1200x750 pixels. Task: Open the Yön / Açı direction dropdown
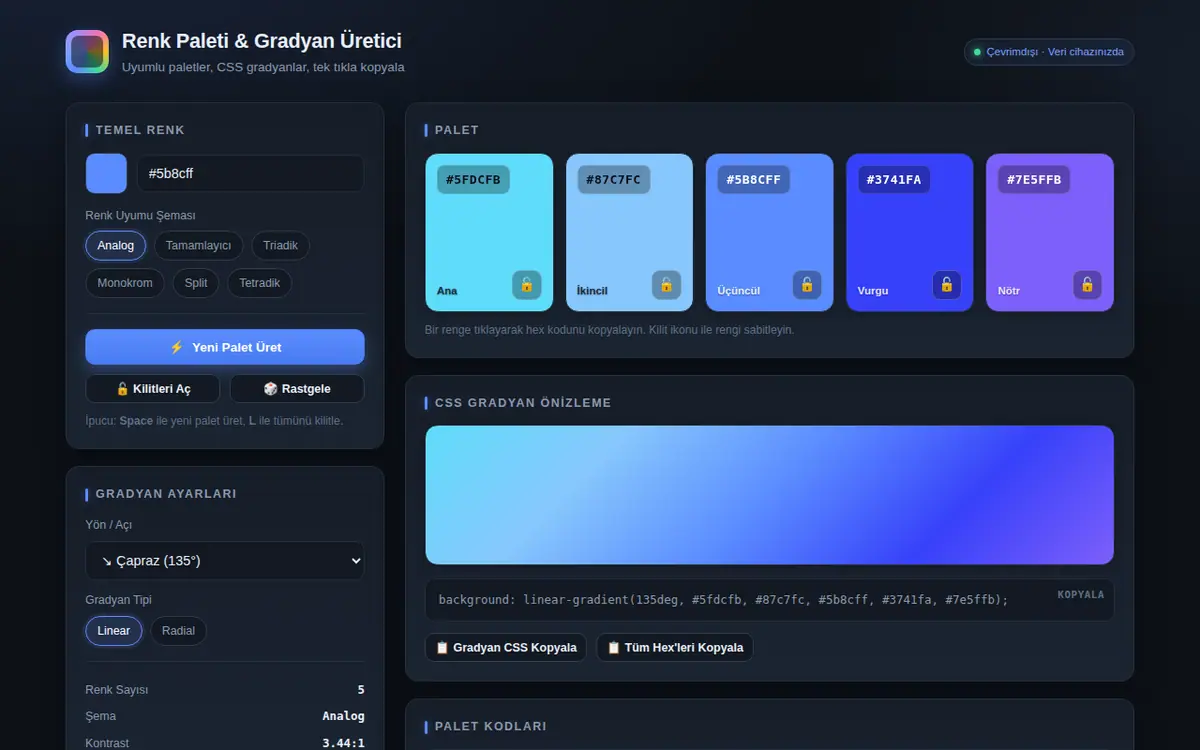[225, 561]
